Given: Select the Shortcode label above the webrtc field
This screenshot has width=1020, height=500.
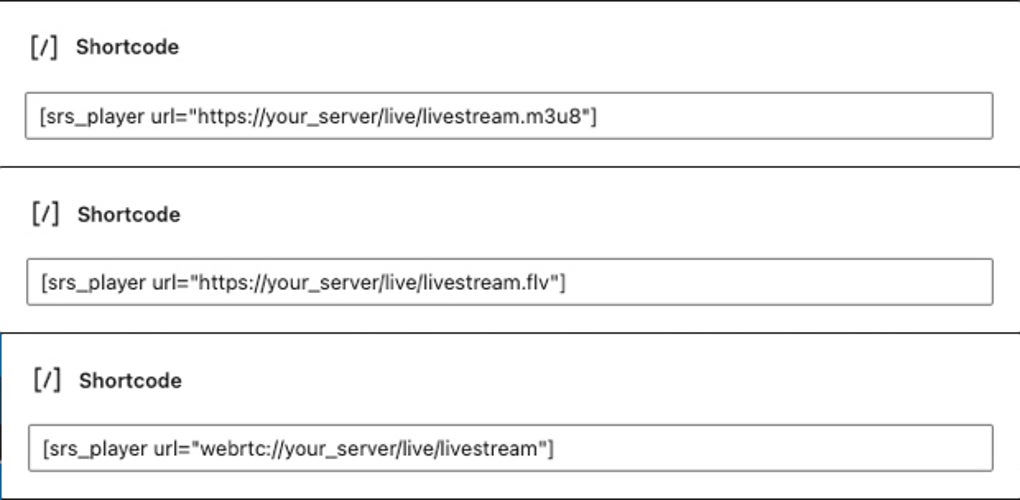Looking at the screenshot, I should [x=130, y=380].
